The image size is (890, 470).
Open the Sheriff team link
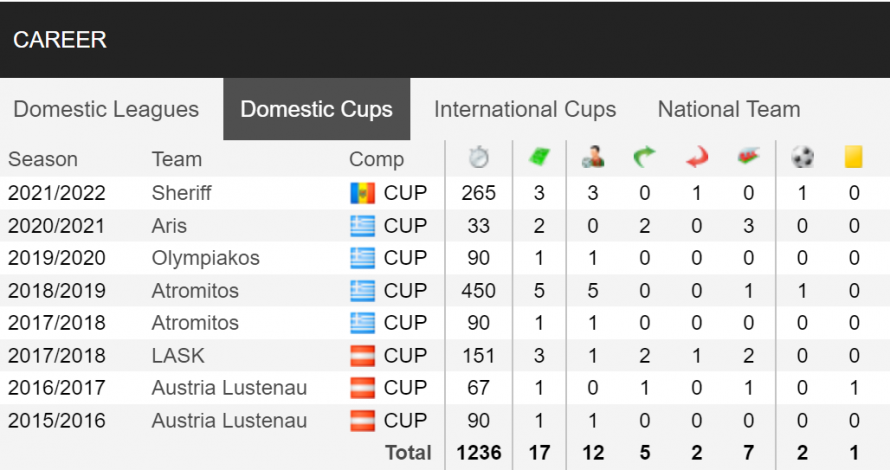point(181,193)
